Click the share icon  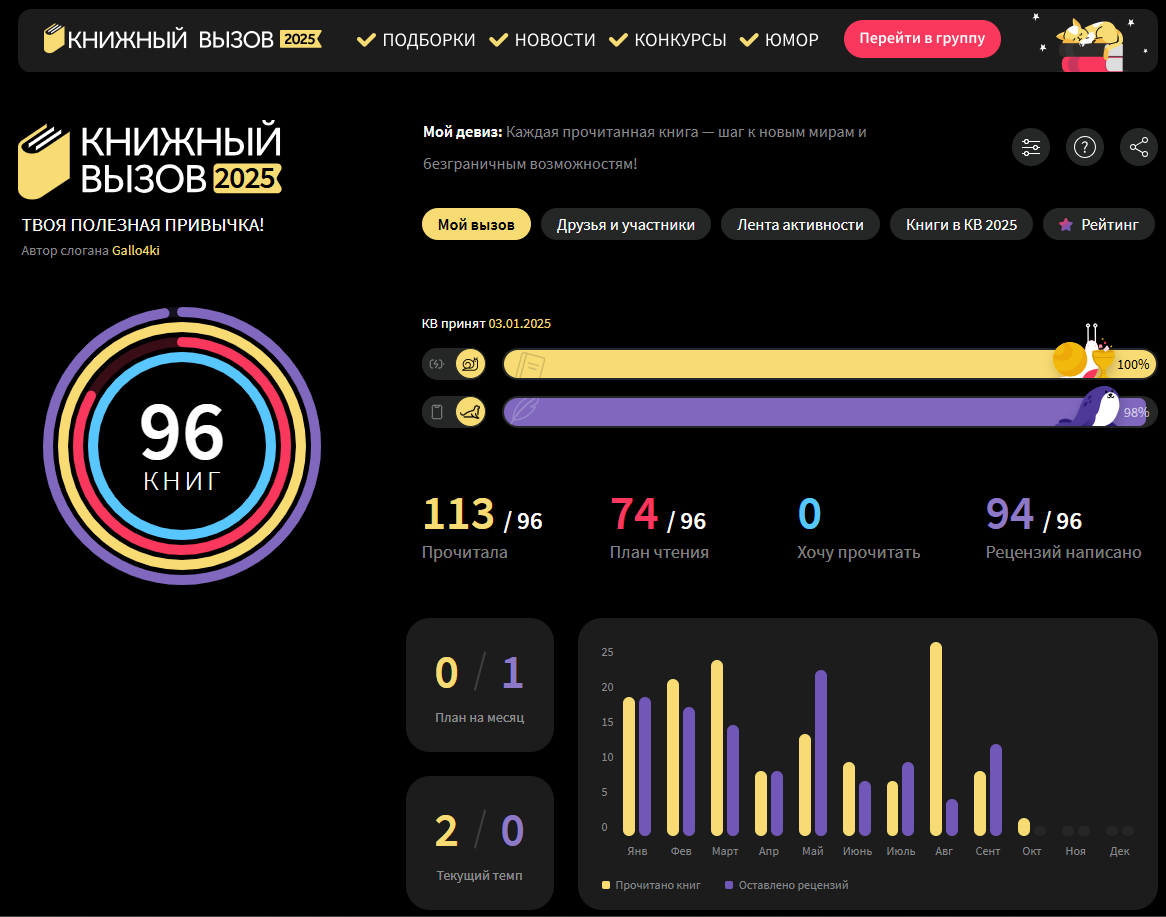coord(1138,147)
